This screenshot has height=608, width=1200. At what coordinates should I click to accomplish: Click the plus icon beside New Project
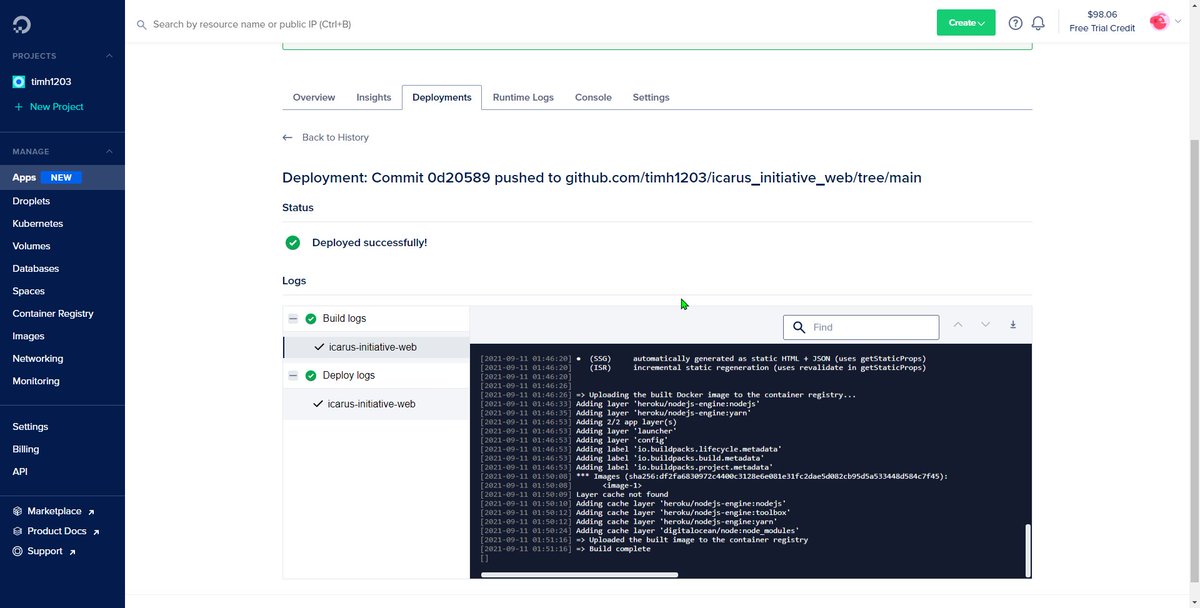coord(18,107)
